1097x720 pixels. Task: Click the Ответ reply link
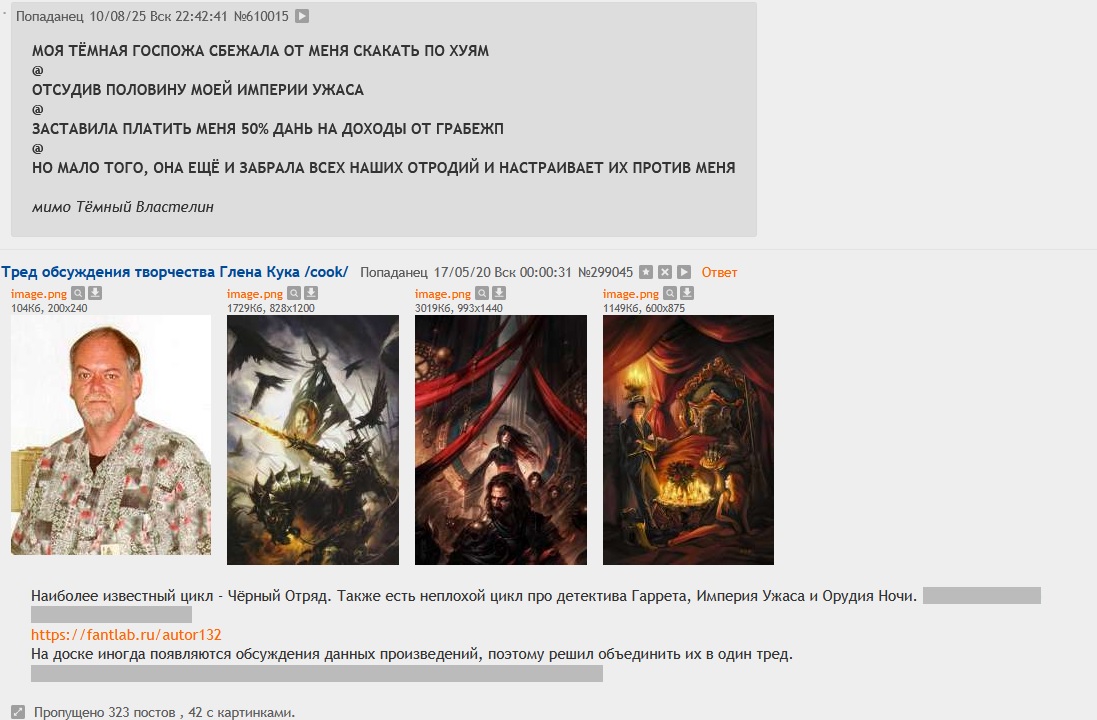(719, 272)
